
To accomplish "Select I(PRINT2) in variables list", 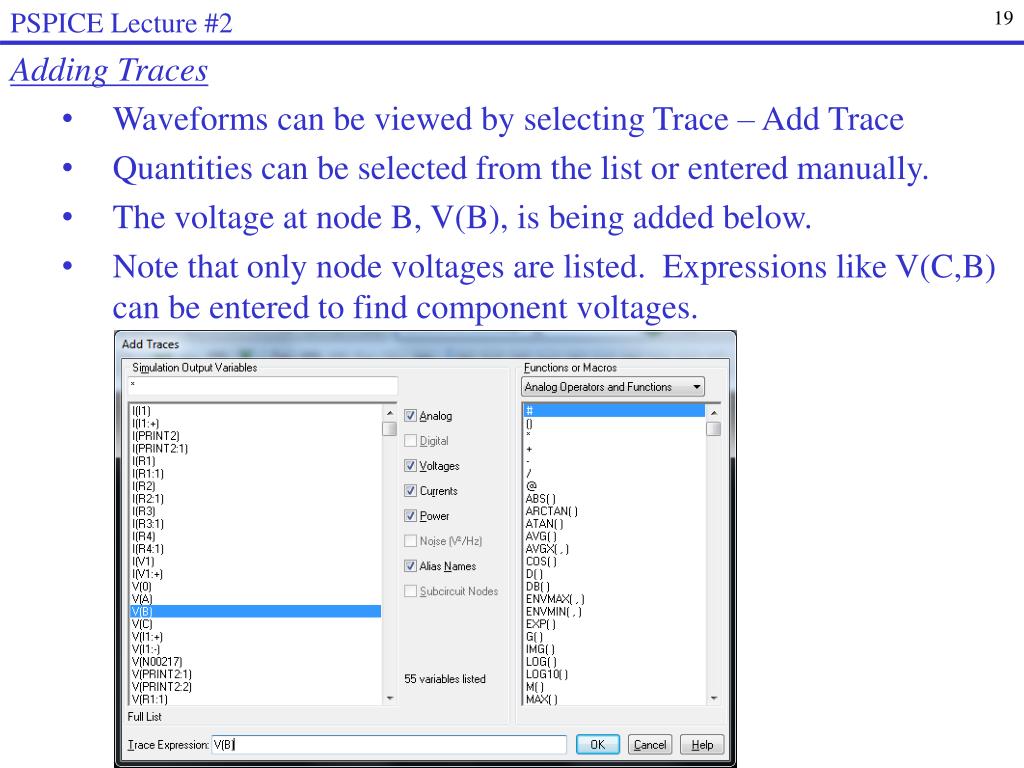I will pyautogui.click(x=155, y=436).
